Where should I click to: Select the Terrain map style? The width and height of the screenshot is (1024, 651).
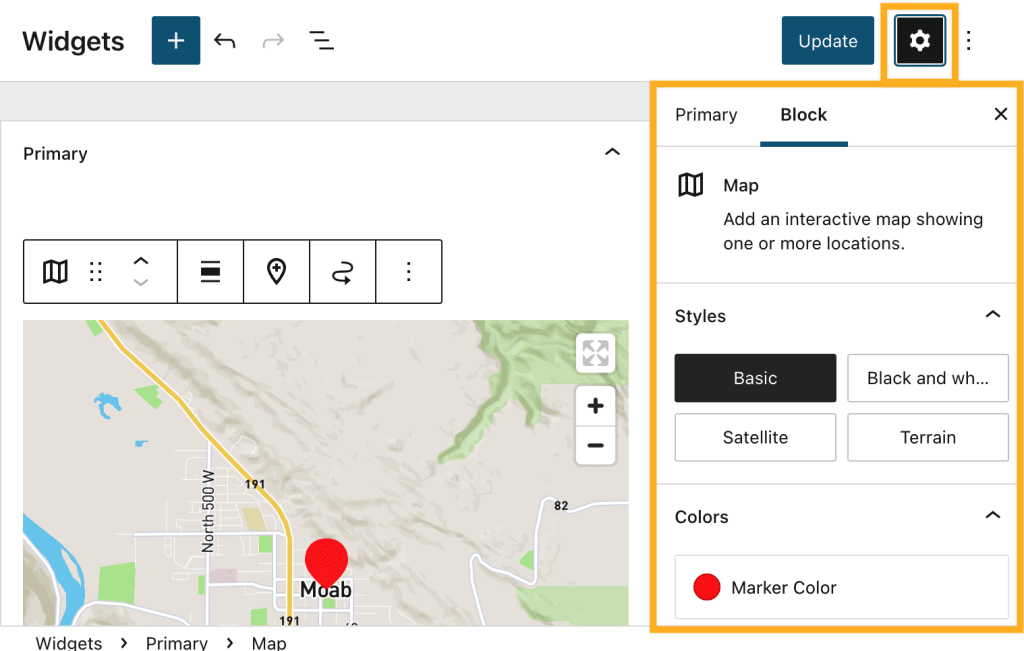[x=927, y=437]
